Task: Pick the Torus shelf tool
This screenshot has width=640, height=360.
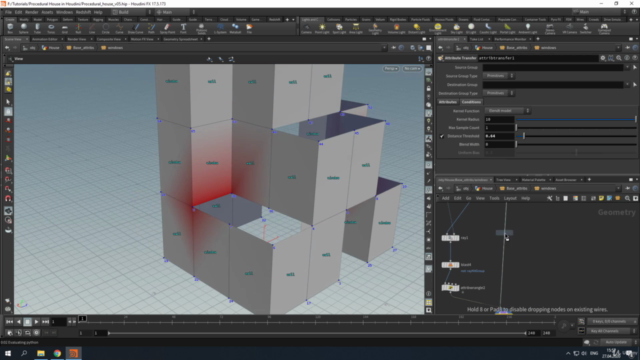Action: click(x=51, y=28)
